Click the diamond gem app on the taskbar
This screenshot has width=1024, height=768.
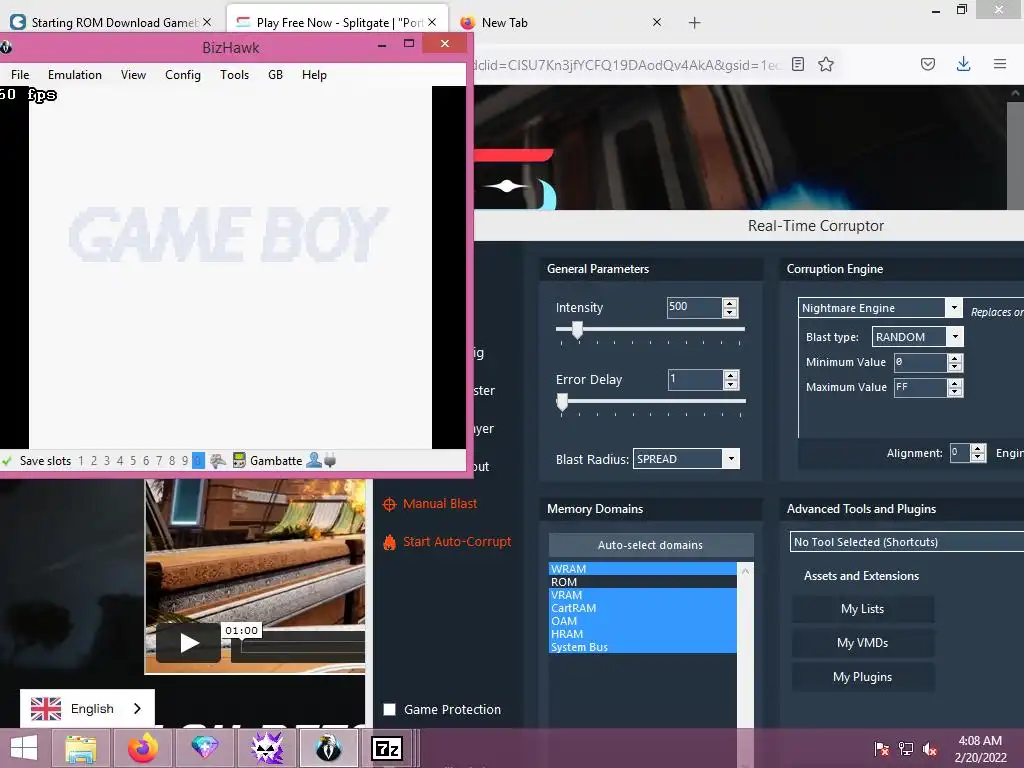pos(204,747)
